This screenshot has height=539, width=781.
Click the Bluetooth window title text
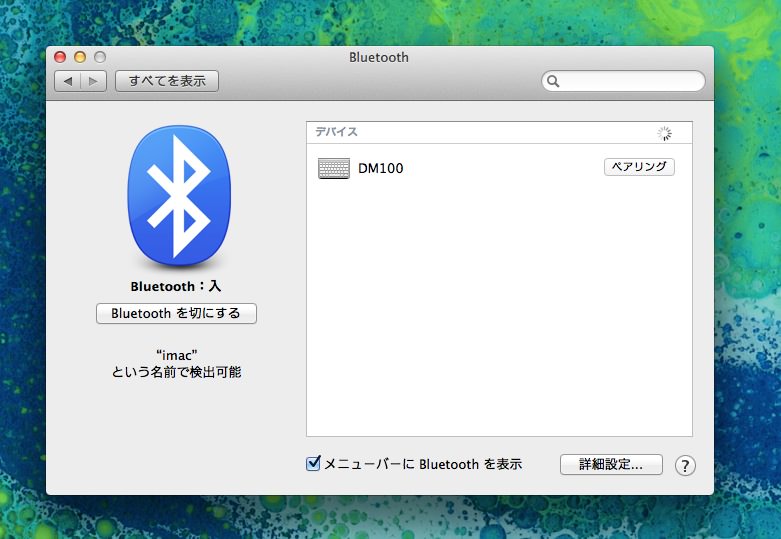pyautogui.click(x=379, y=57)
